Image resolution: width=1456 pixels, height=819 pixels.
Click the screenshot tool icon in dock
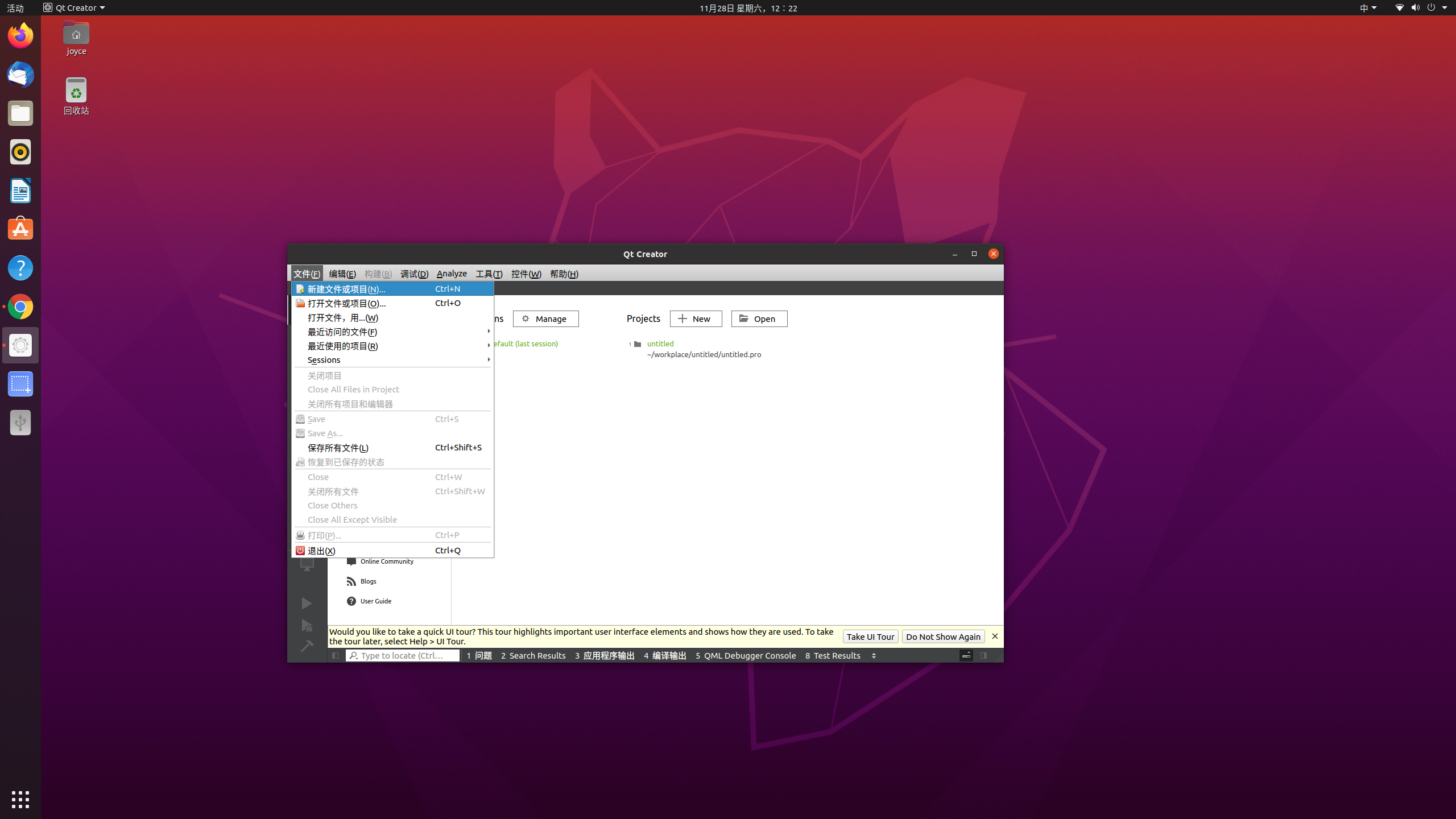[x=20, y=384]
